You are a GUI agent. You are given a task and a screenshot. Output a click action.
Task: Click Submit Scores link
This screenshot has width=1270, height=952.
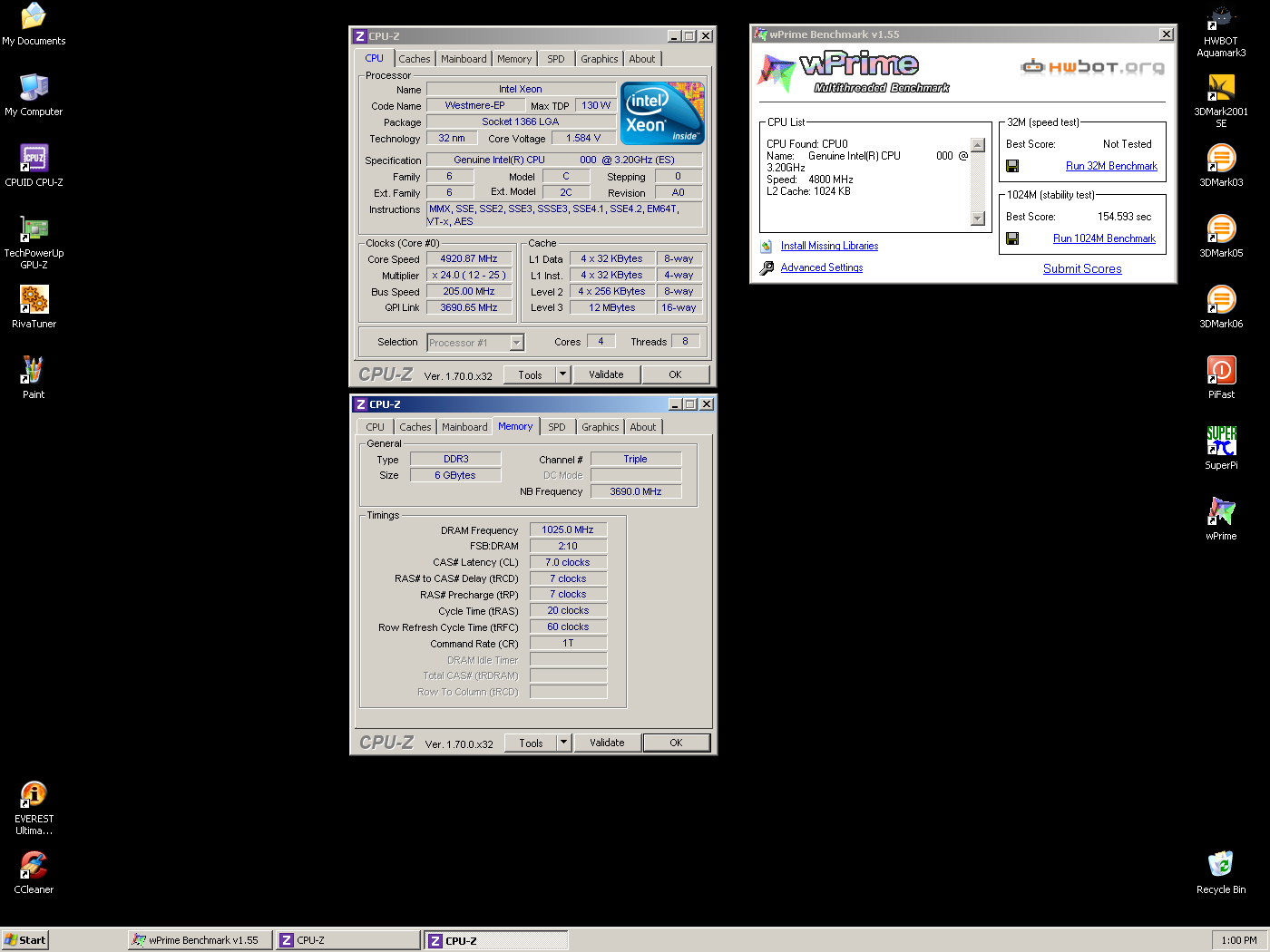pyautogui.click(x=1082, y=268)
